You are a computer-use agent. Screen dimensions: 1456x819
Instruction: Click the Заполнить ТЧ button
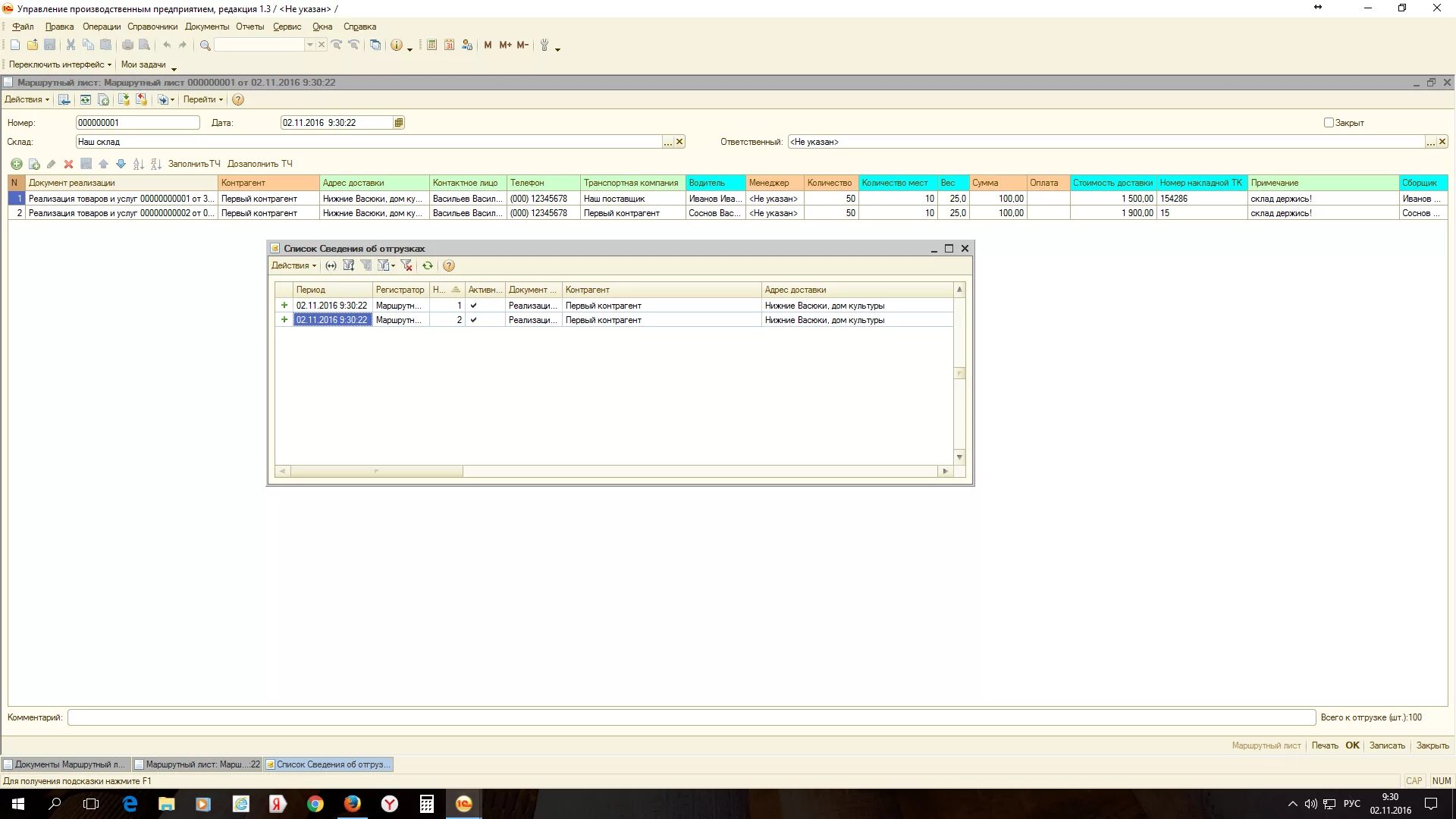click(x=194, y=164)
